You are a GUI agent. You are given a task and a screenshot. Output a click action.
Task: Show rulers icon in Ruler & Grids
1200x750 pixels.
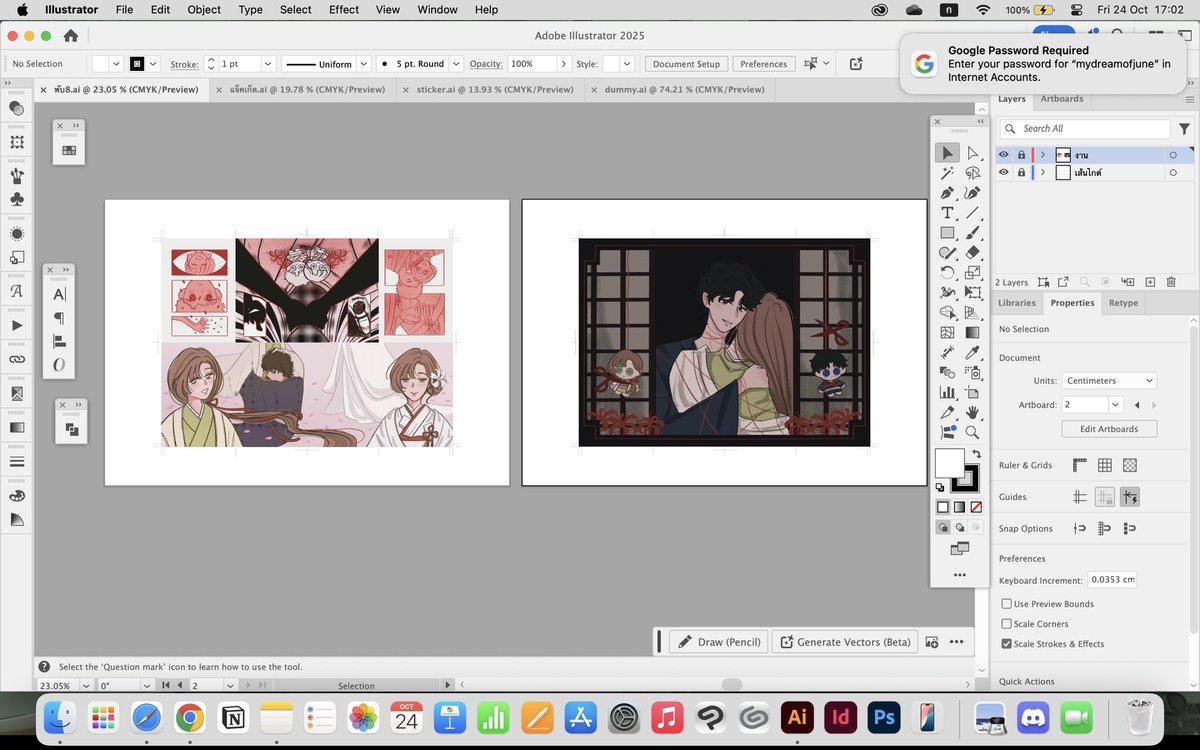click(1080, 465)
